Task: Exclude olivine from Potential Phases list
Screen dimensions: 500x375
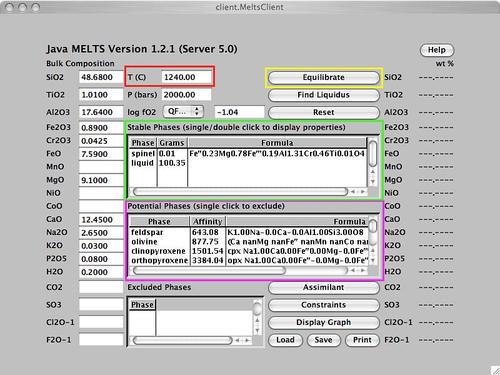Action: coord(249,242)
